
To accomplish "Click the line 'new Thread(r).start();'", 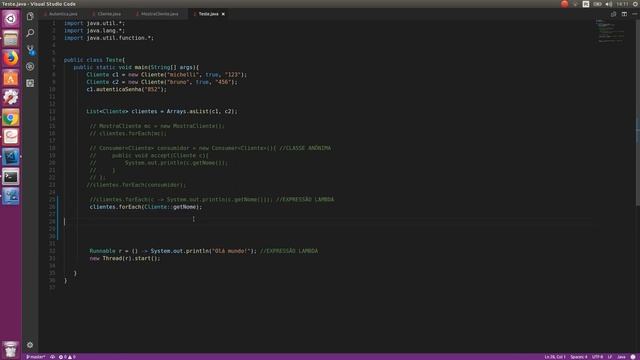I will tap(125, 258).
